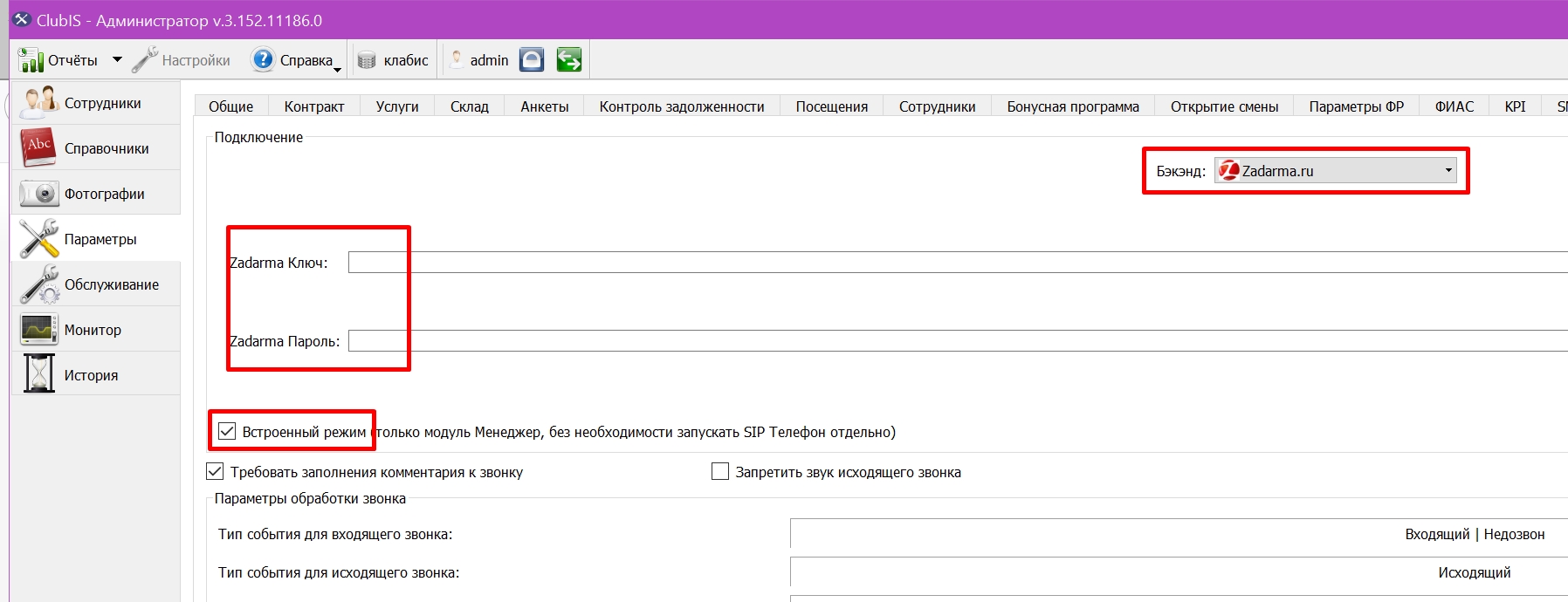Expand the Справка dropdown arrow
1568x602 pixels.
click(337, 69)
